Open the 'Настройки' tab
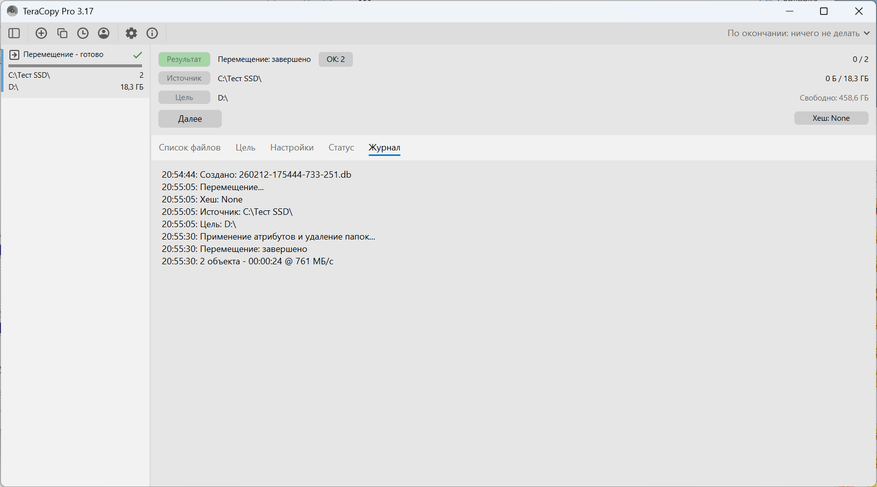Viewport: 877px width, 487px height. coord(291,148)
